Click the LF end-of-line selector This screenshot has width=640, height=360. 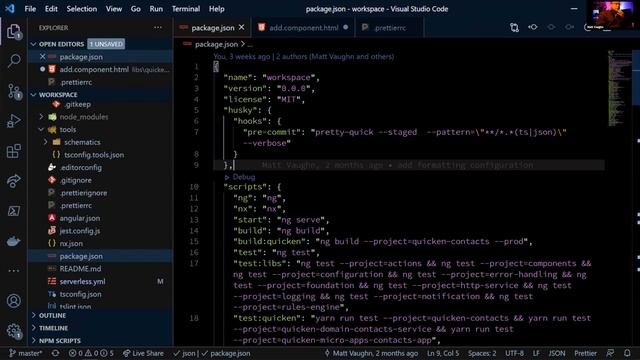536,353
